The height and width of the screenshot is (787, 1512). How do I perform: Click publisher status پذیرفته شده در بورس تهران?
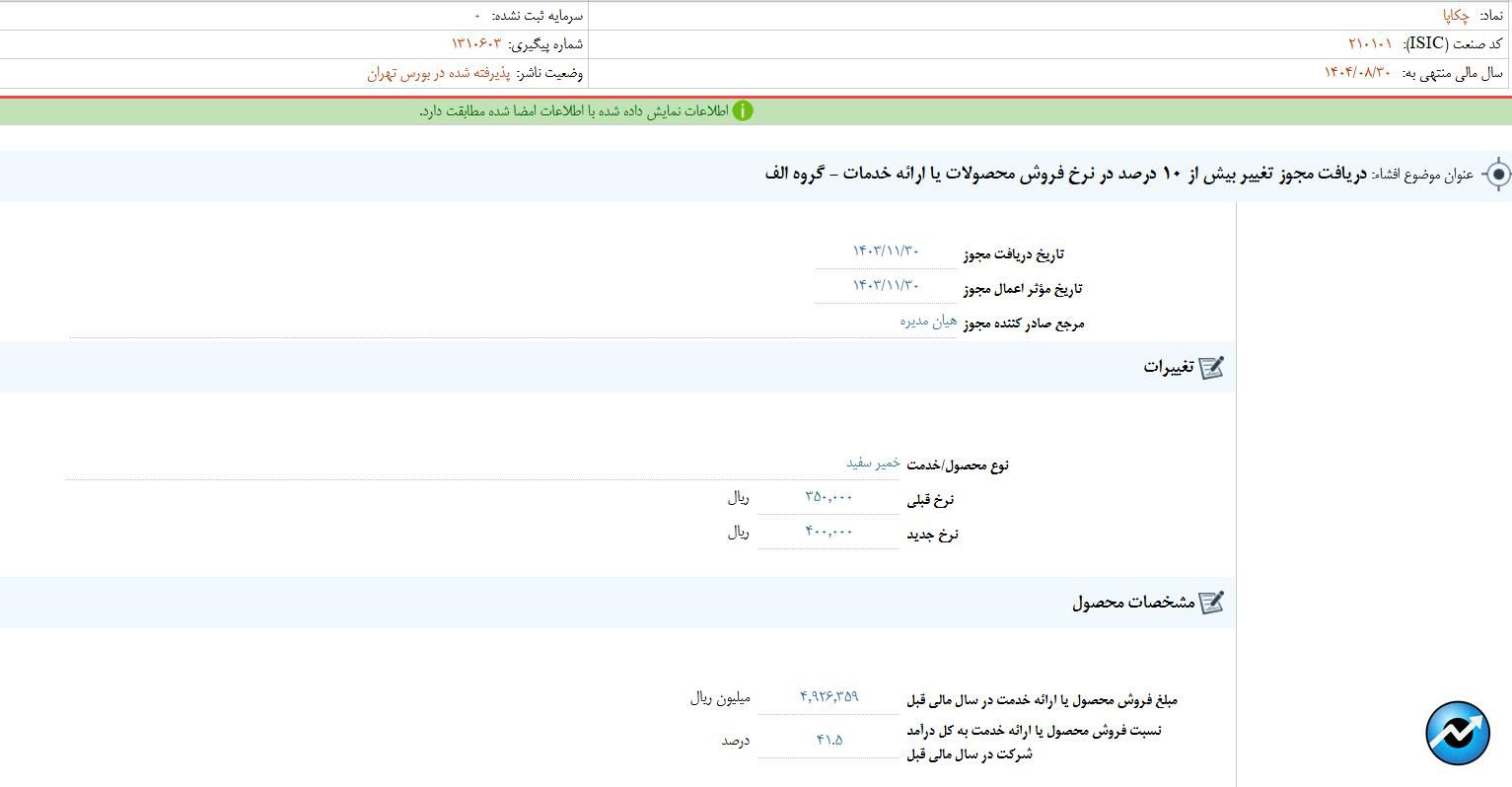438,73
